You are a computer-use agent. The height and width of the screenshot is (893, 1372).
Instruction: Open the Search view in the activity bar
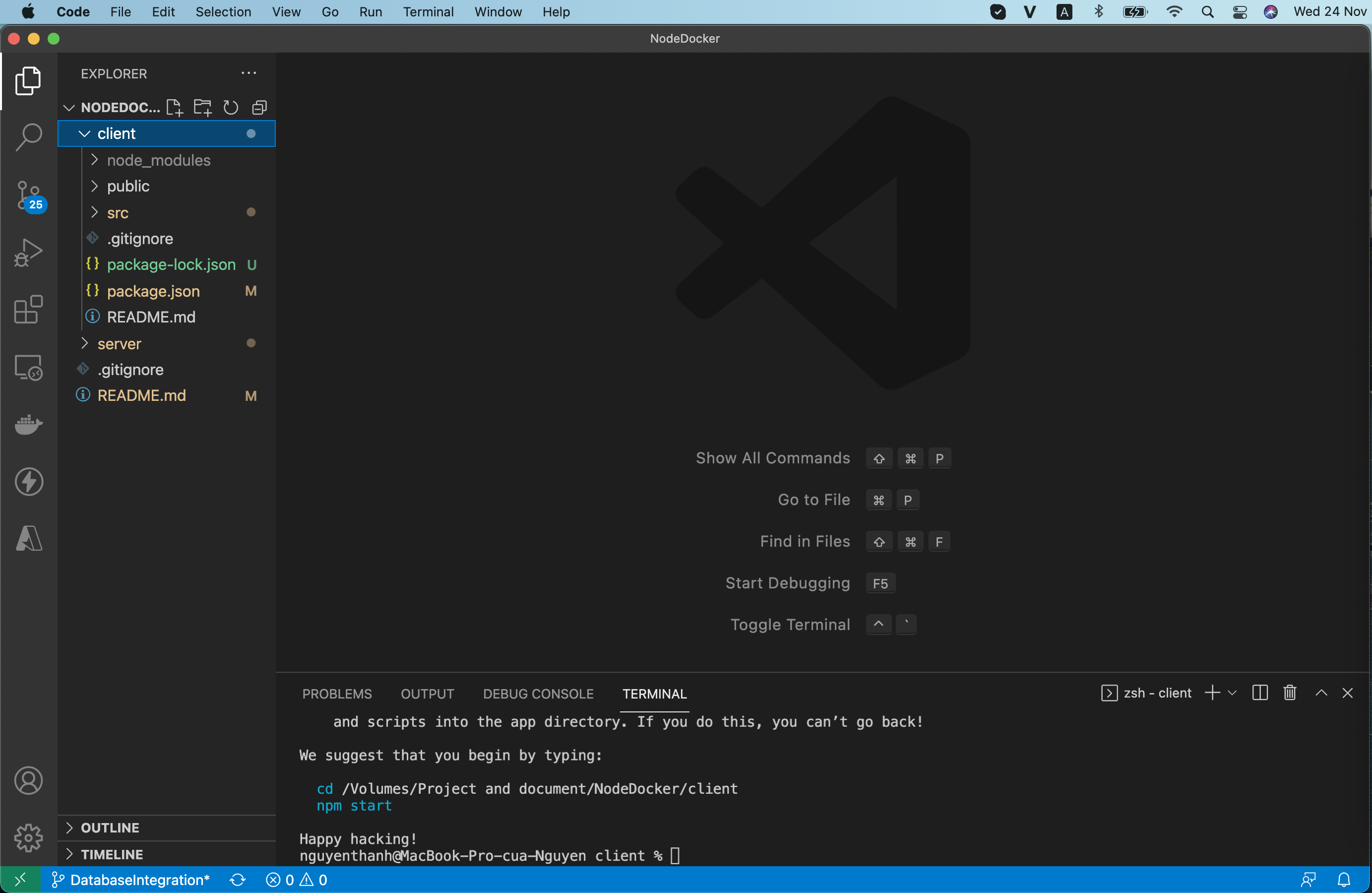(28, 136)
